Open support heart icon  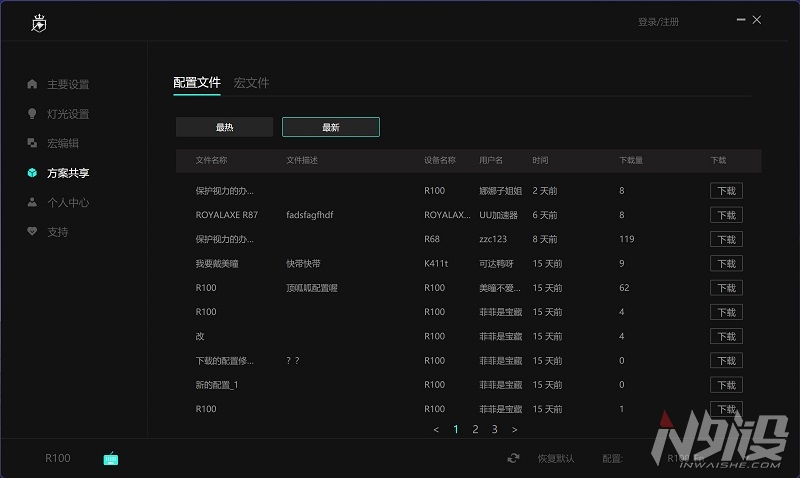(x=32, y=231)
